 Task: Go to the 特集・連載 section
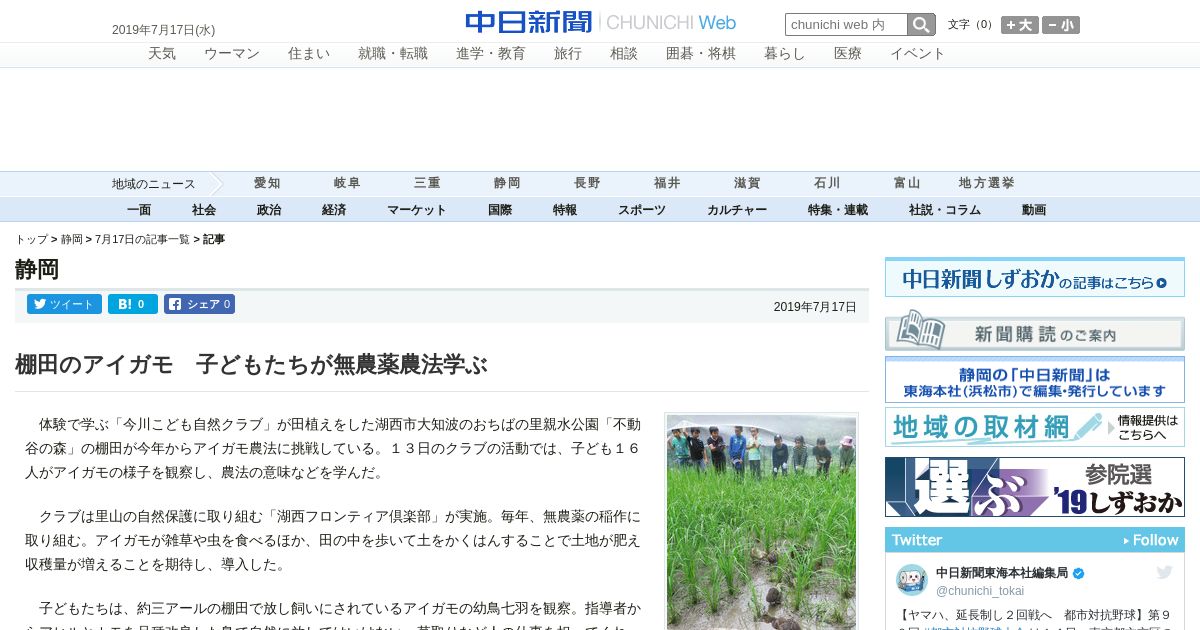coord(838,210)
